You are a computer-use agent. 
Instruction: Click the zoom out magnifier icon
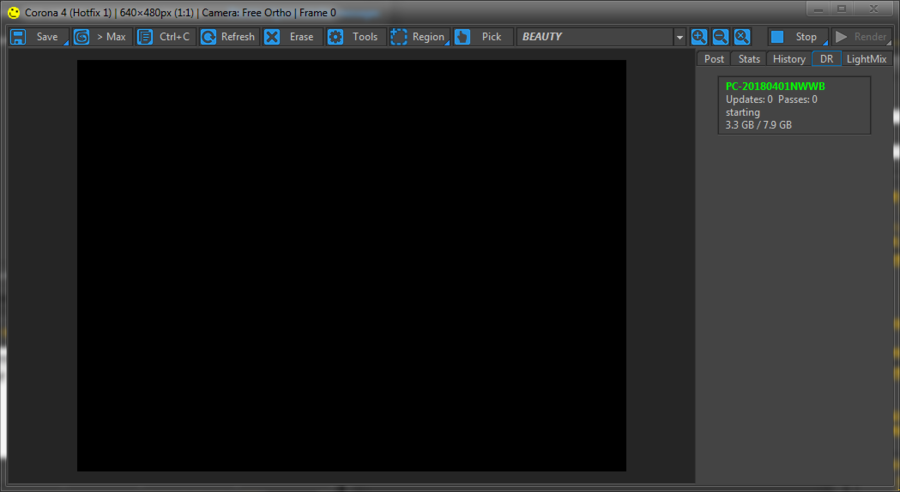point(720,37)
